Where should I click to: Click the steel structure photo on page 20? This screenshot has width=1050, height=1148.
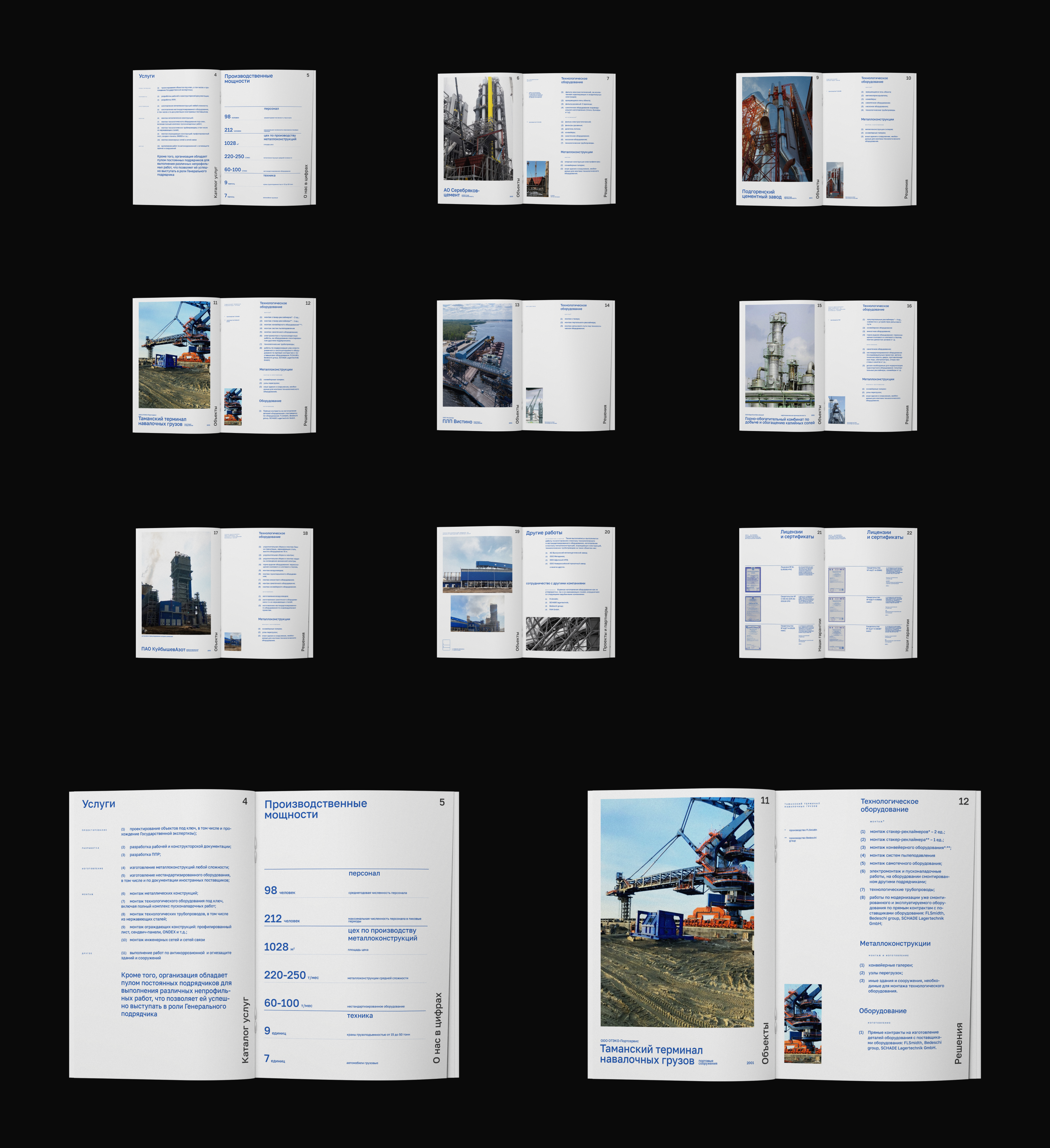click(562, 633)
